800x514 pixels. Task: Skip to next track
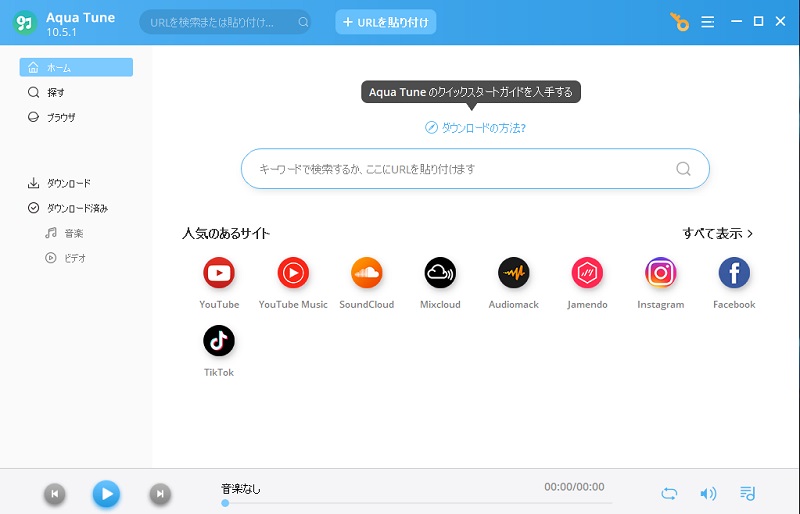click(160, 494)
